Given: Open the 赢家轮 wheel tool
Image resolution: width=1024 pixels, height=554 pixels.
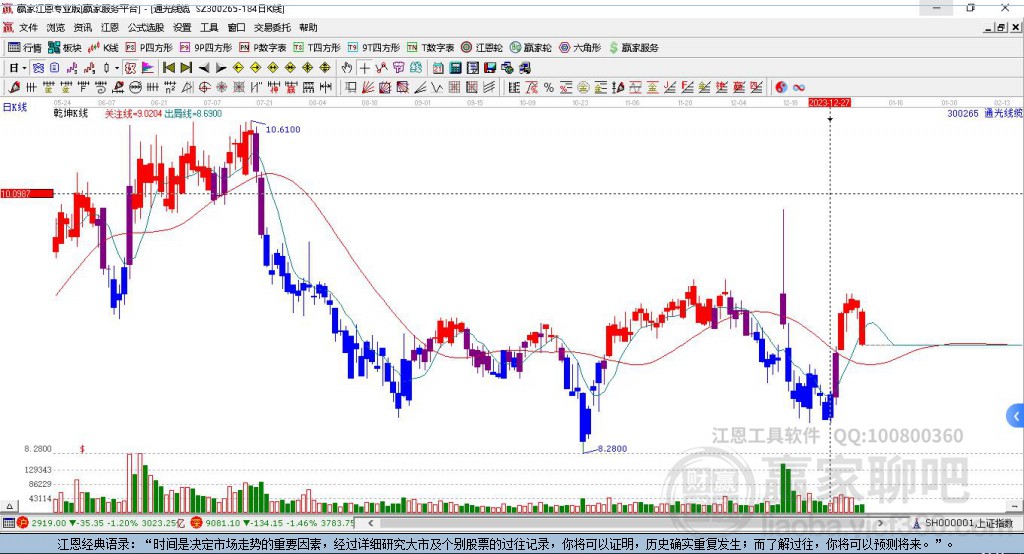Looking at the screenshot, I should (530, 48).
